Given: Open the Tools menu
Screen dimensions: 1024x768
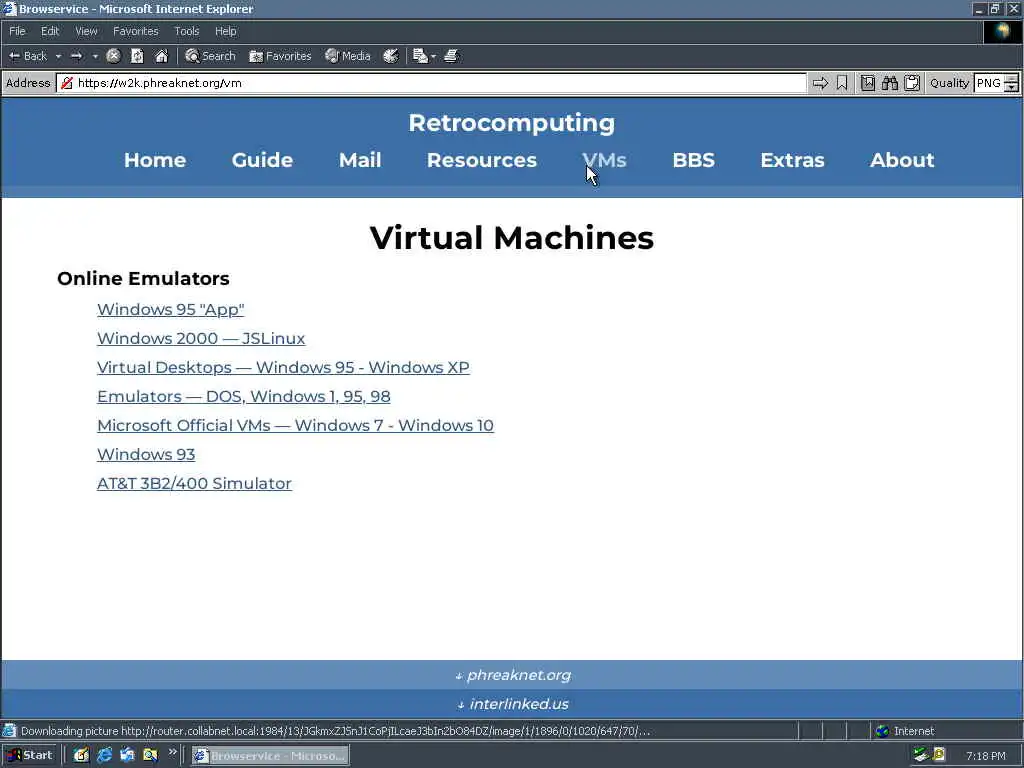Looking at the screenshot, I should tap(186, 31).
